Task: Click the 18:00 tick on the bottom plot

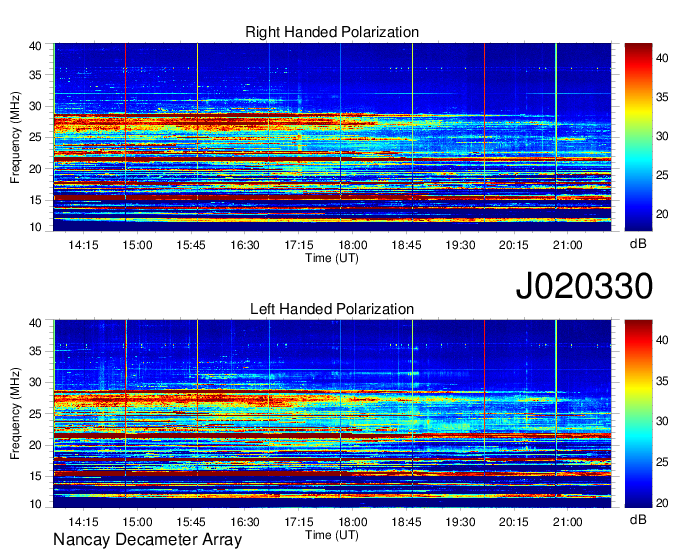Action: [353, 522]
